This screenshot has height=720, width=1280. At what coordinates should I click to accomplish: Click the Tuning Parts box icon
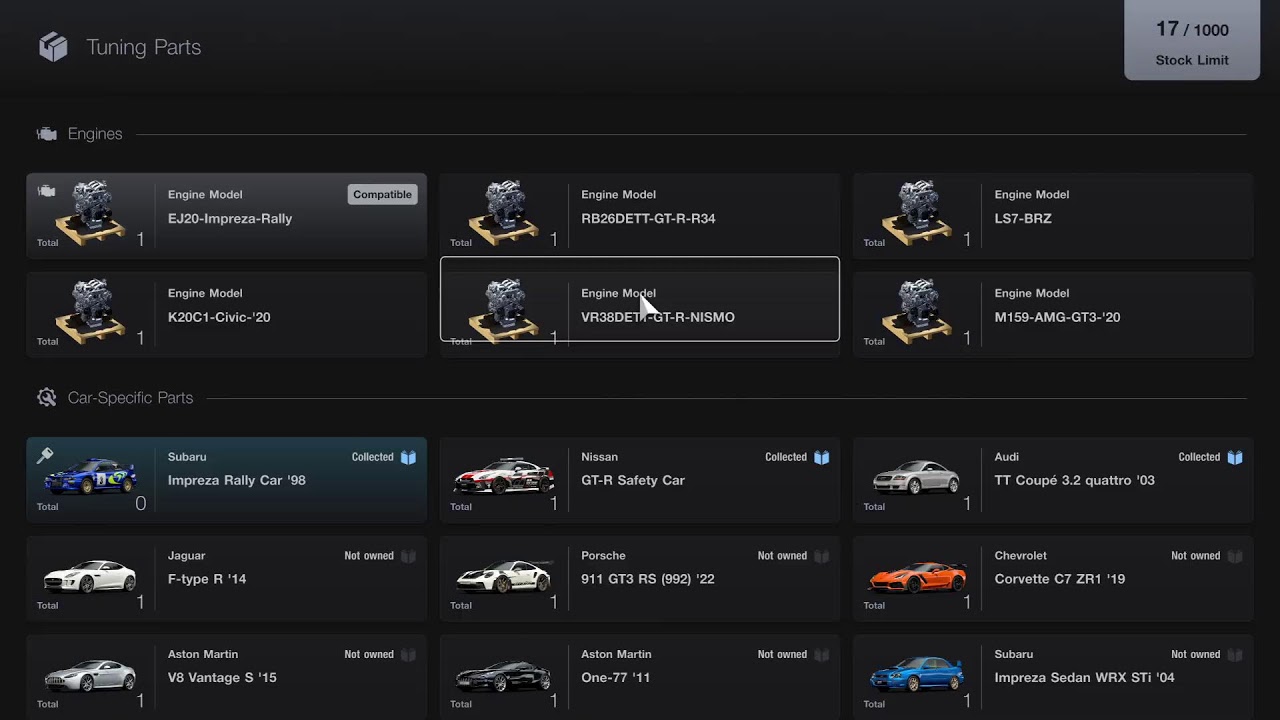(53, 47)
